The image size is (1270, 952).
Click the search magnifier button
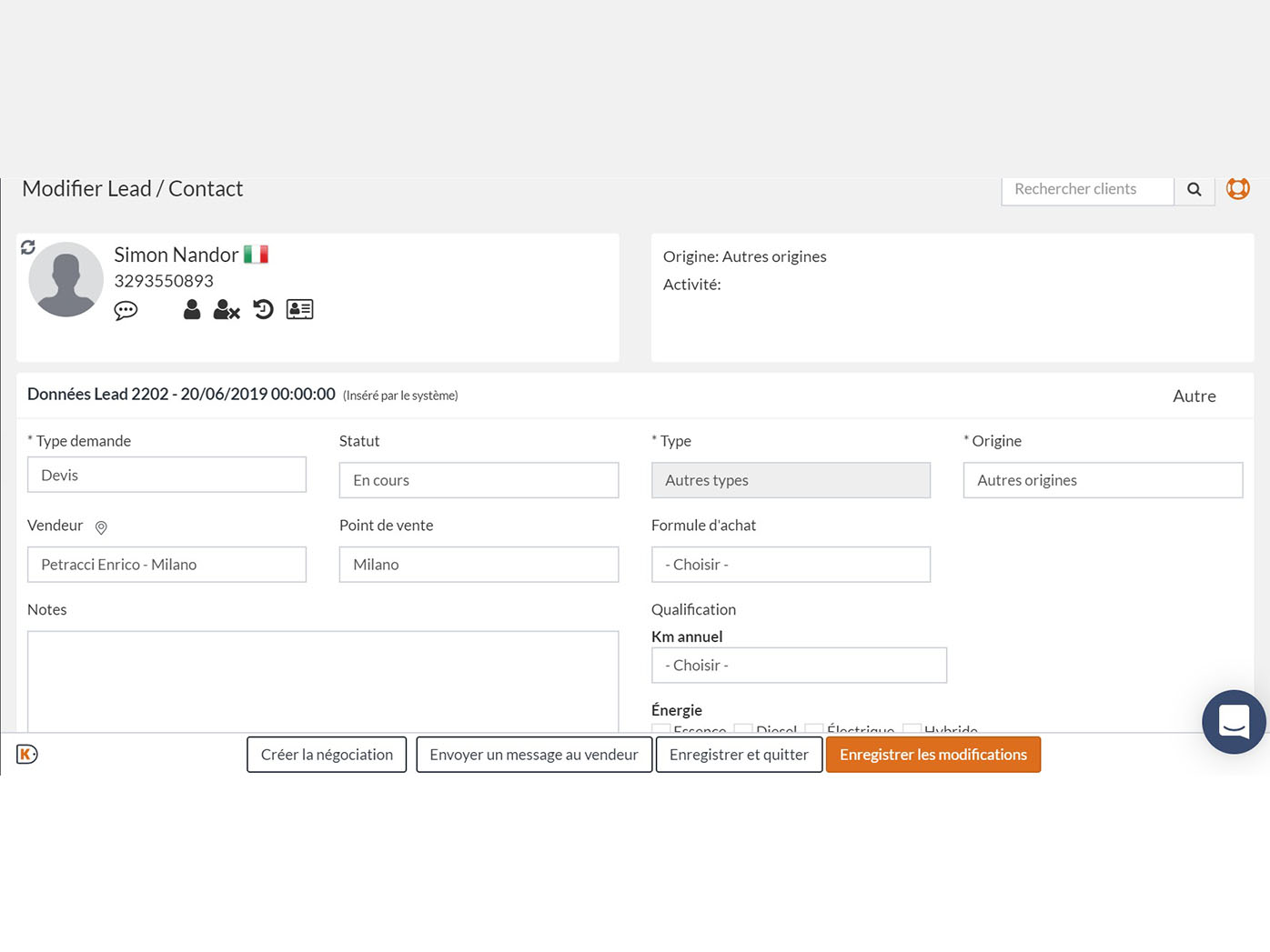click(x=1194, y=189)
